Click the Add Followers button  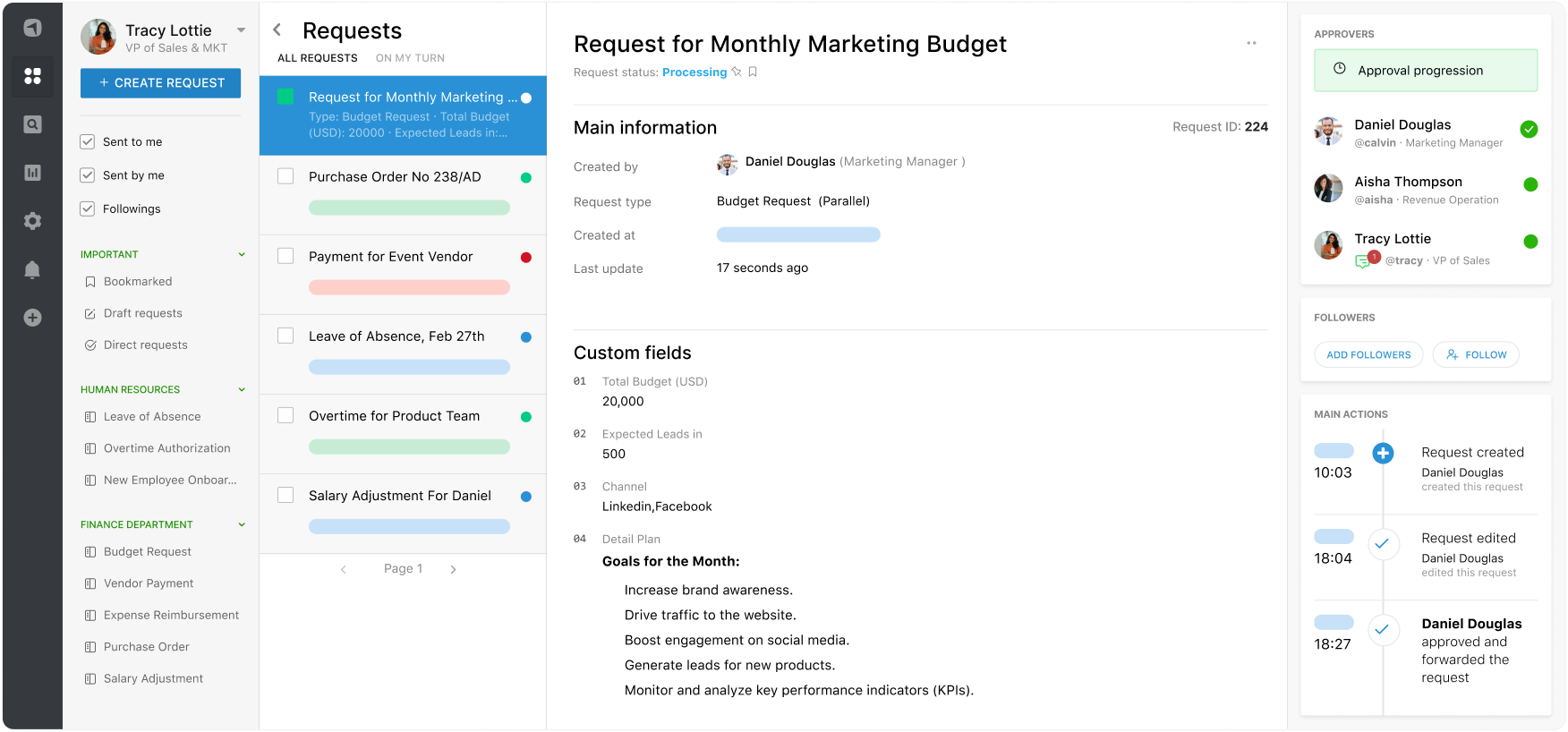[x=1368, y=354]
